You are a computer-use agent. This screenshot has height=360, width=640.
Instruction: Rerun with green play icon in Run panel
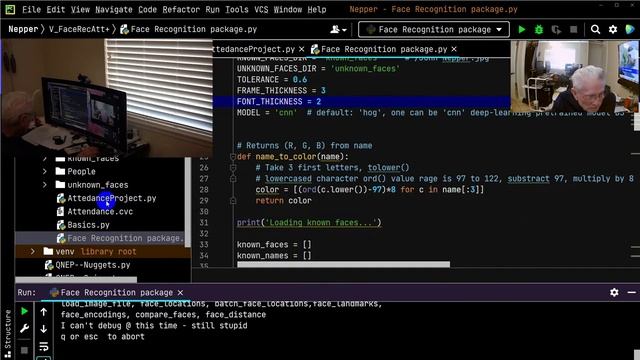pyautogui.click(x=24, y=311)
